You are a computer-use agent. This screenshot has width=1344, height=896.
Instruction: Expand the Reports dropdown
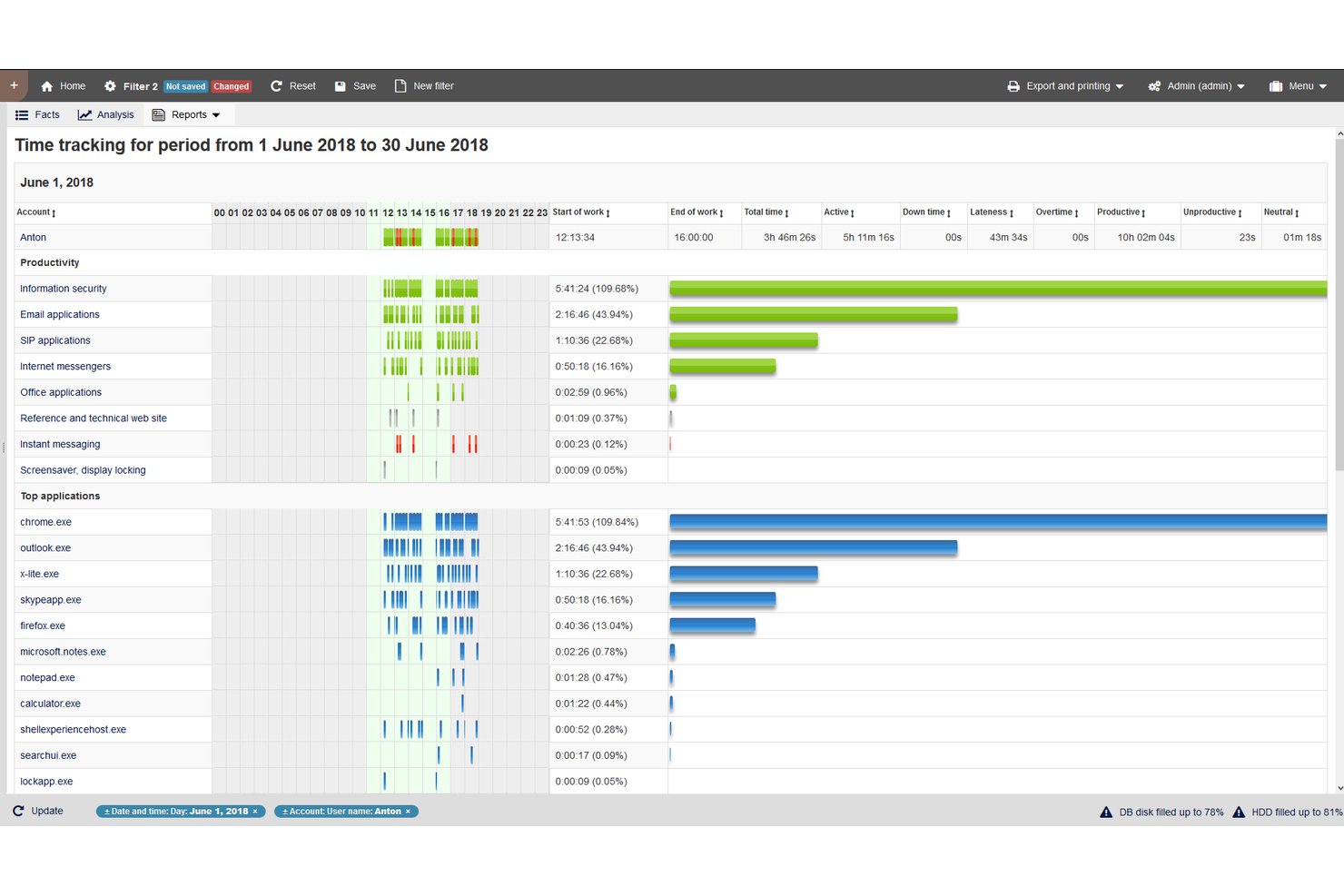pos(186,115)
